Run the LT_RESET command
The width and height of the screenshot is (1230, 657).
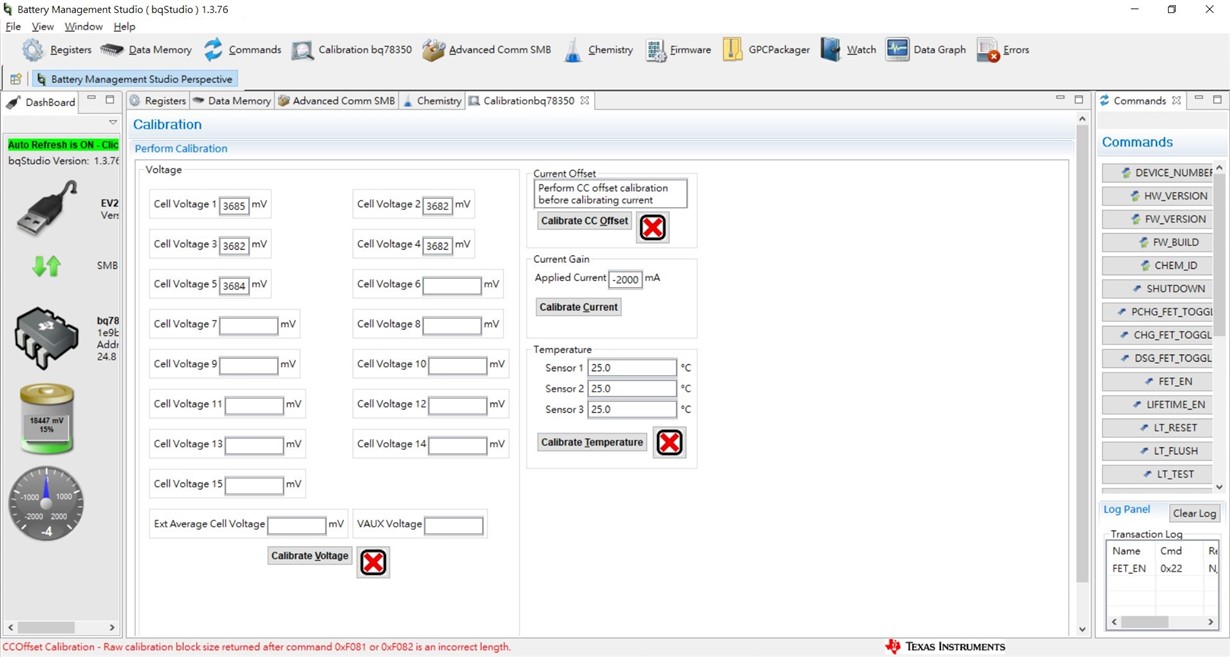pyautogui.click(x=1158, y=428)
